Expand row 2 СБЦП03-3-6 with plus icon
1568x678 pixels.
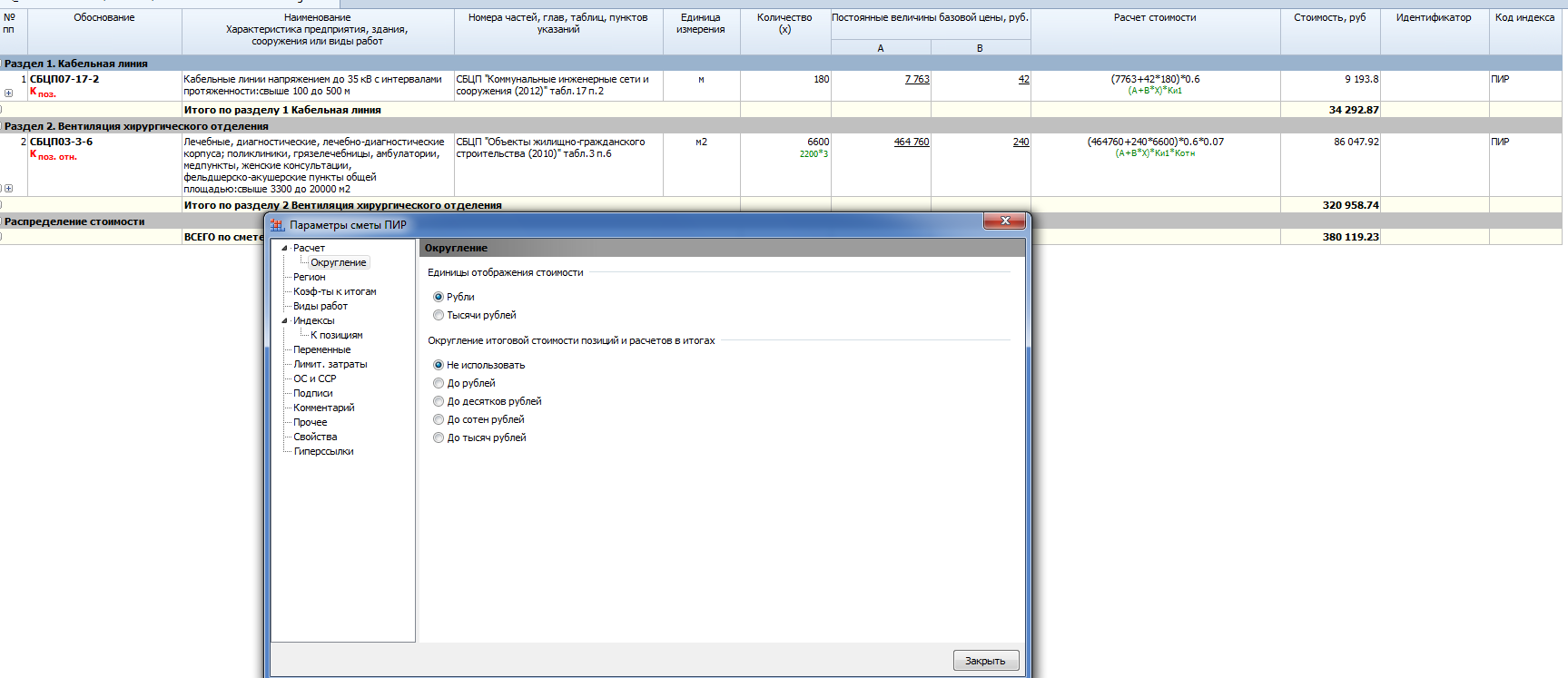click(x=8, y=189)
